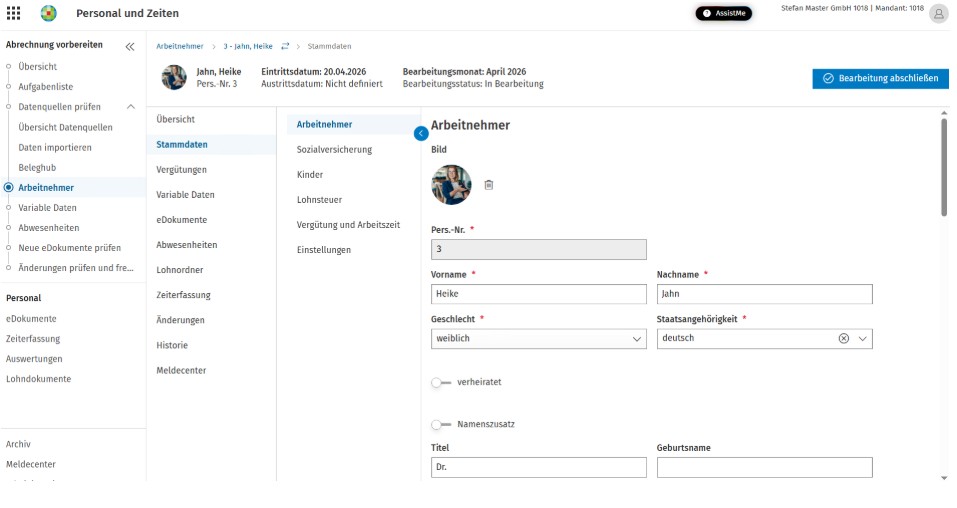957x508 pixels.
Task: Collapse the Datenquellen prüfen section
Action: pyautogui.click(x=131, y=106)
